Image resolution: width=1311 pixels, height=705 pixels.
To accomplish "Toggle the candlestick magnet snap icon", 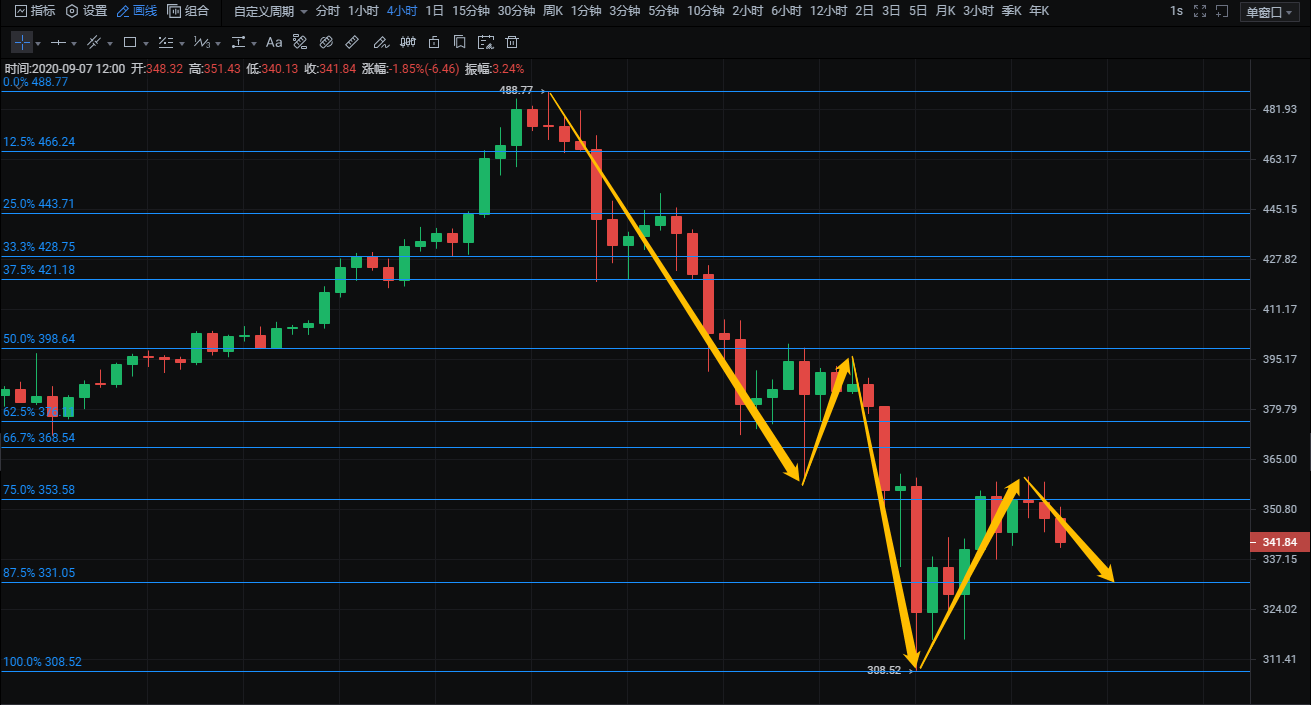I will coord(406,43).
